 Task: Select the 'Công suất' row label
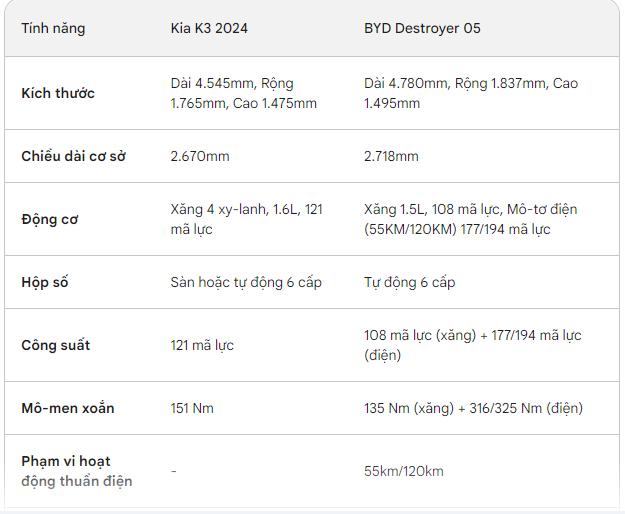(x=55, y=345)
